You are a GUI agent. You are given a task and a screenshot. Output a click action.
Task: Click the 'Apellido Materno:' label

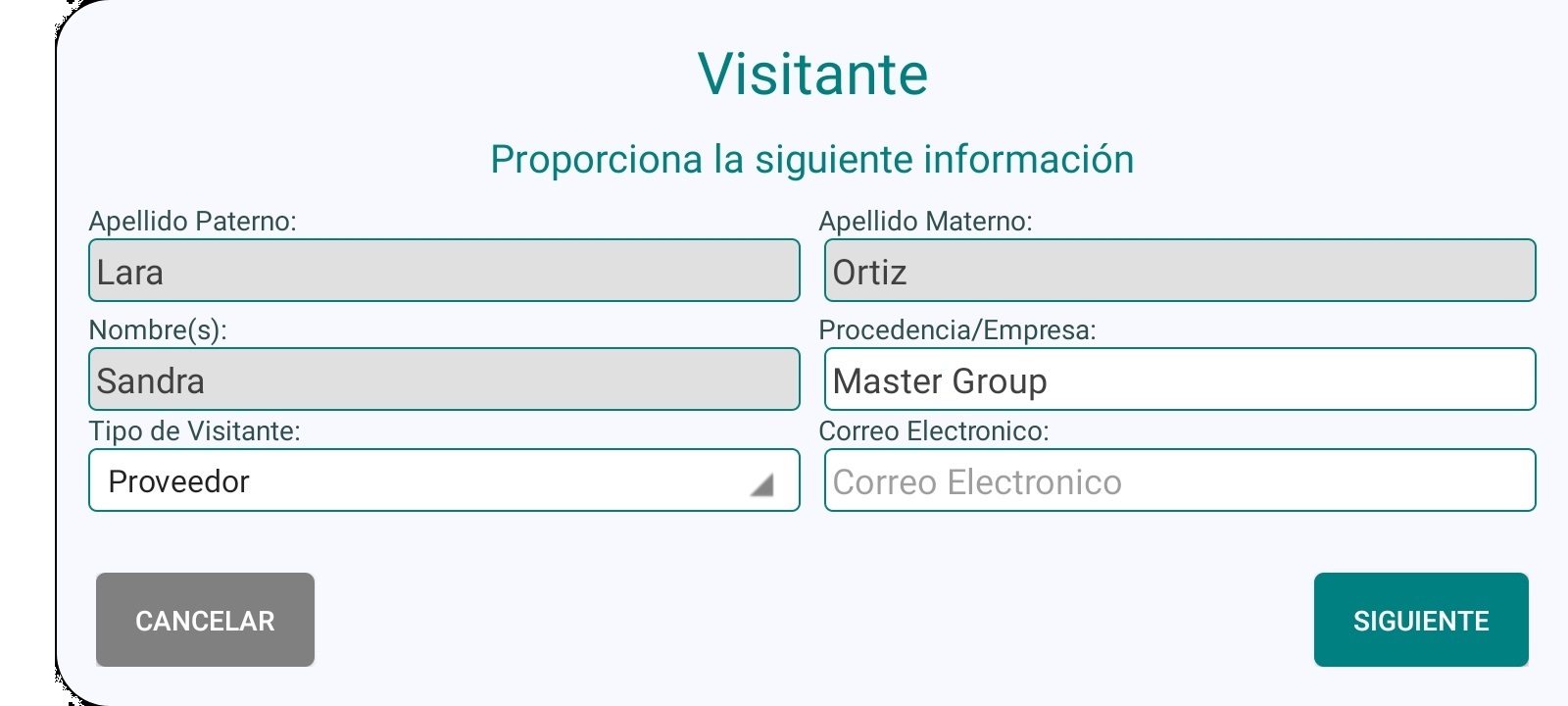click(x=925, y=222)
